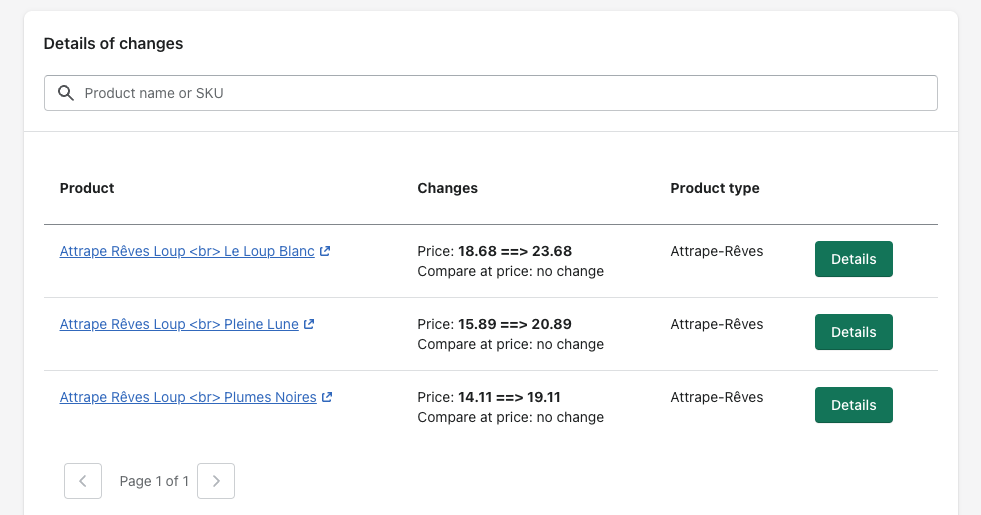Click the Product type column header
This screenshot has width=981, height=515.
[x=715, y=188]
